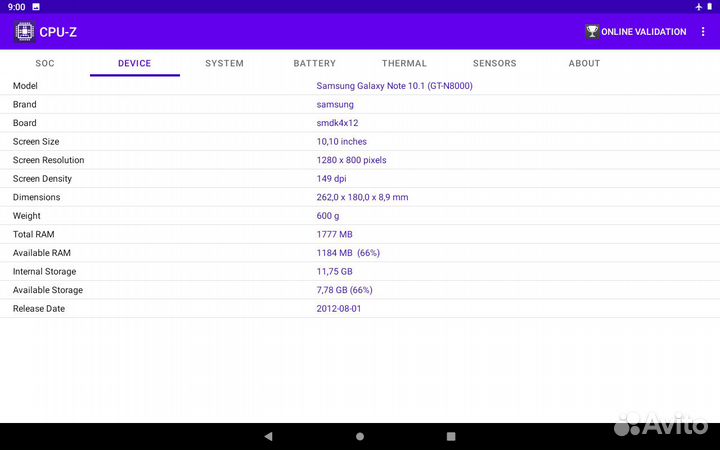The image size is (720, 450).
Task: Select the DEVICE tab
Action: coord(135,63)
